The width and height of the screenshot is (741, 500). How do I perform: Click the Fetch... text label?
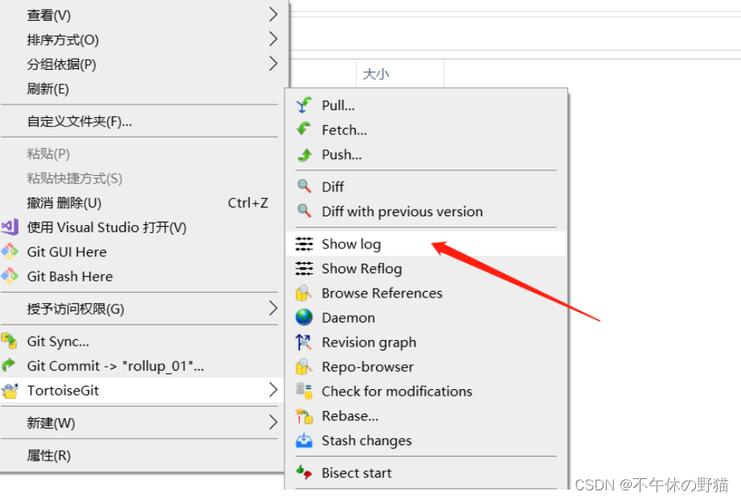click(344, 130)
